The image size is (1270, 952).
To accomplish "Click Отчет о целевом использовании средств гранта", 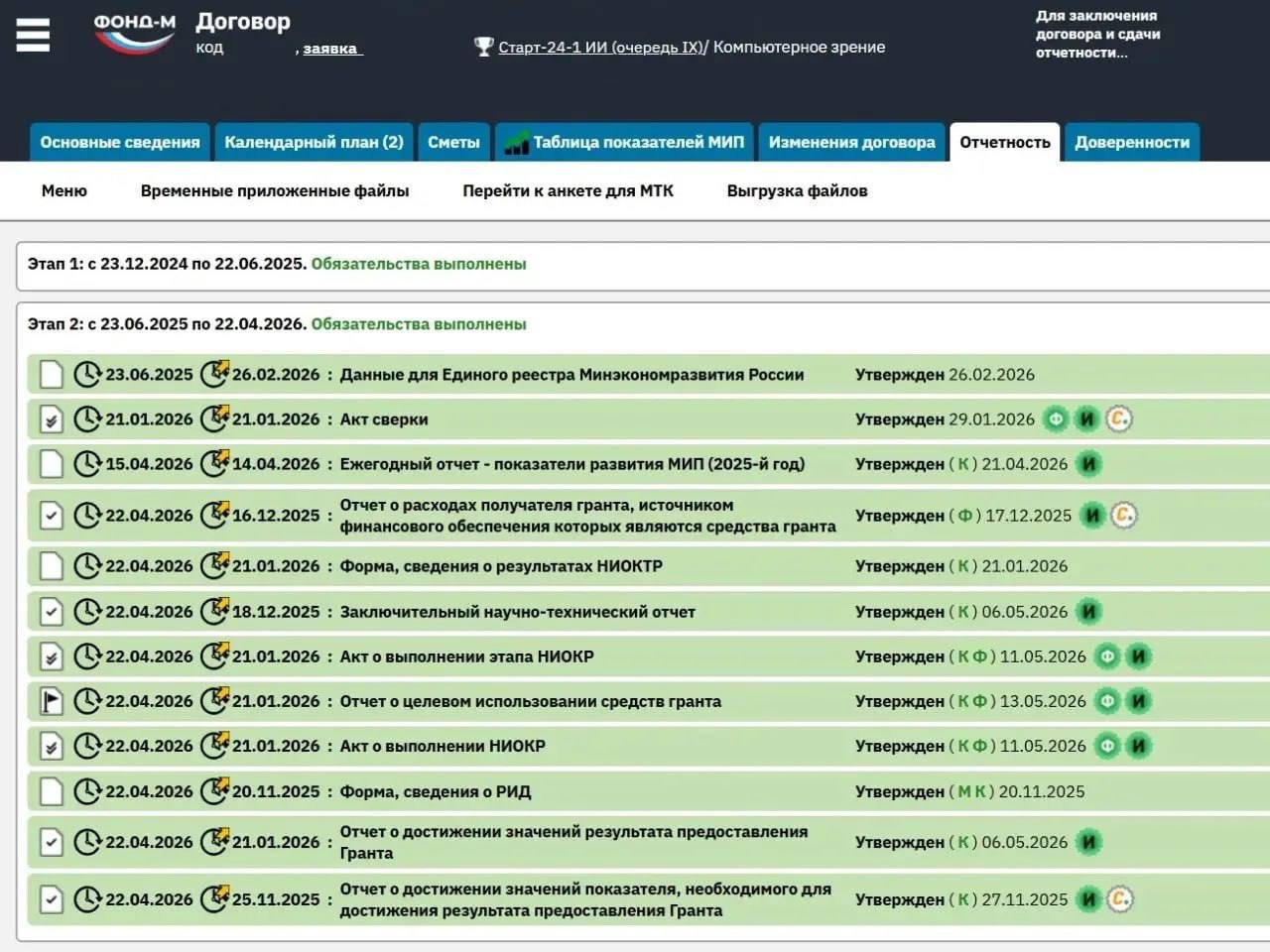I will [x=530, y=701].
